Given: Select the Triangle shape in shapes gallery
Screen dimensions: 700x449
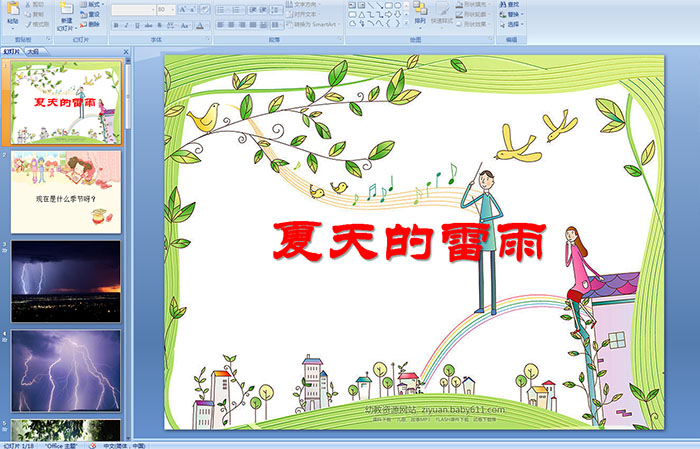Looking at the screenshot, I should (x=362, y=15).
